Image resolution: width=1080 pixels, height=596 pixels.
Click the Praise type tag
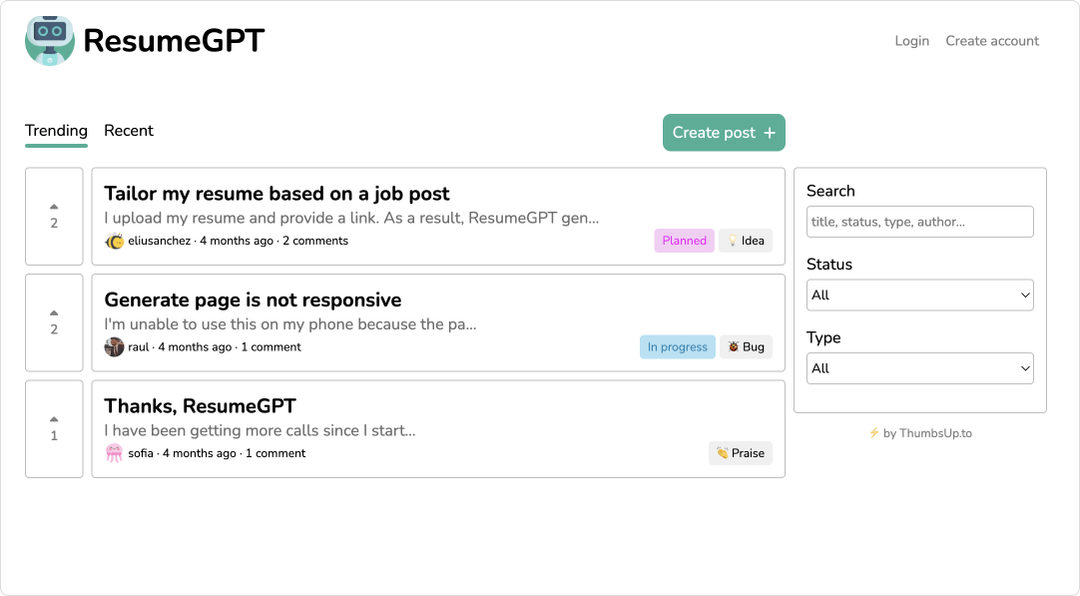pos(740,453)
